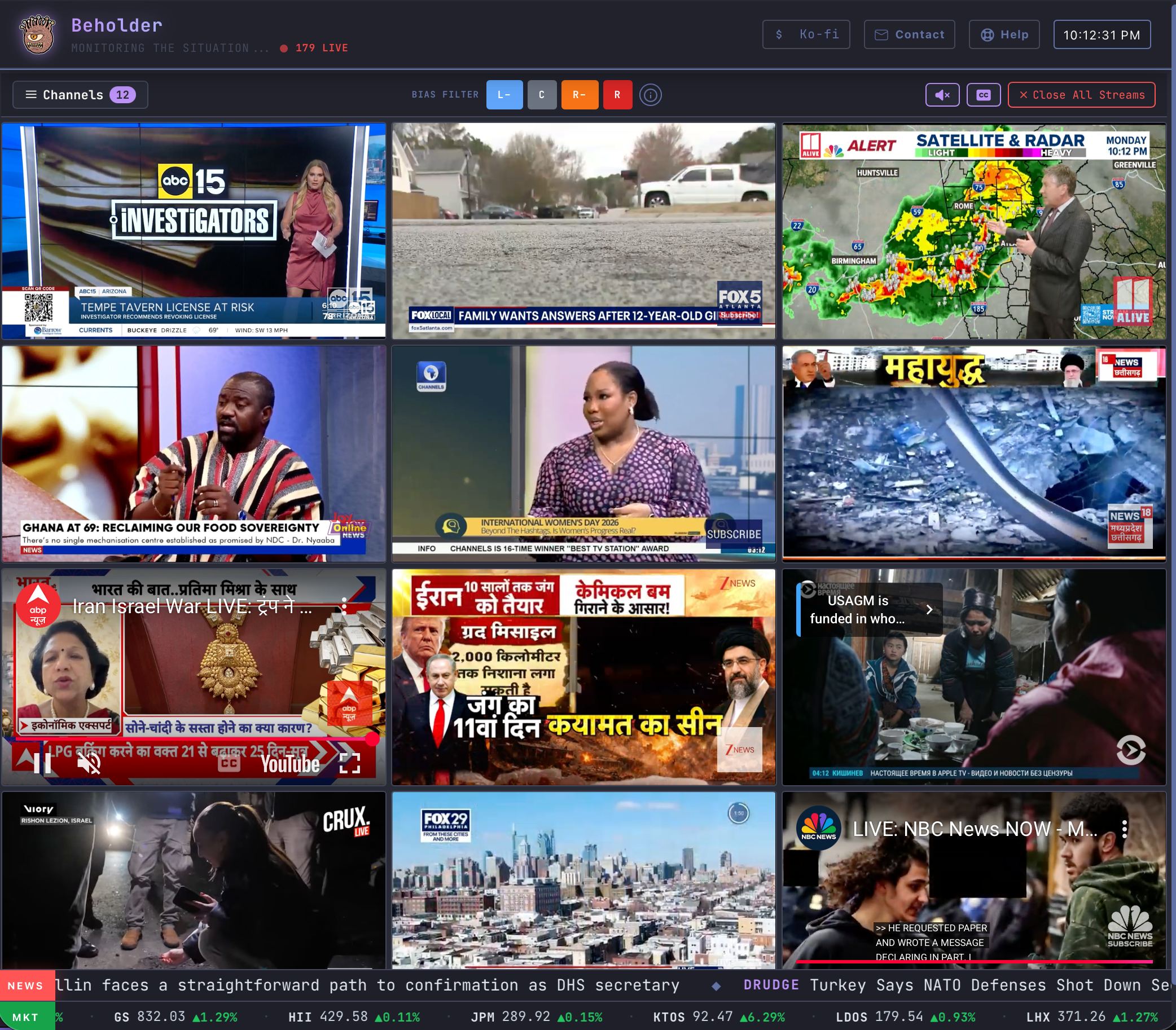
Task: Open the three-dot menu on the NBC News stream
Action: [x=1125, y=829]
